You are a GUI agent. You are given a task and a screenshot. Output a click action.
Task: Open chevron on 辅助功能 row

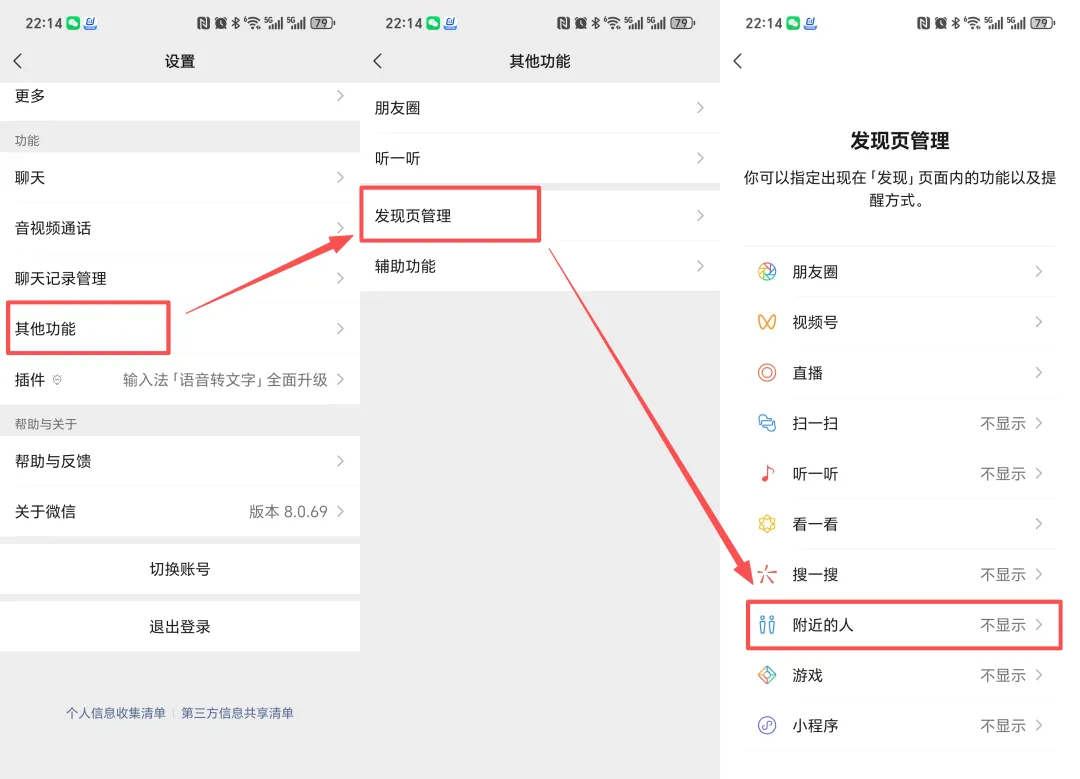click(x=700, y=266)
